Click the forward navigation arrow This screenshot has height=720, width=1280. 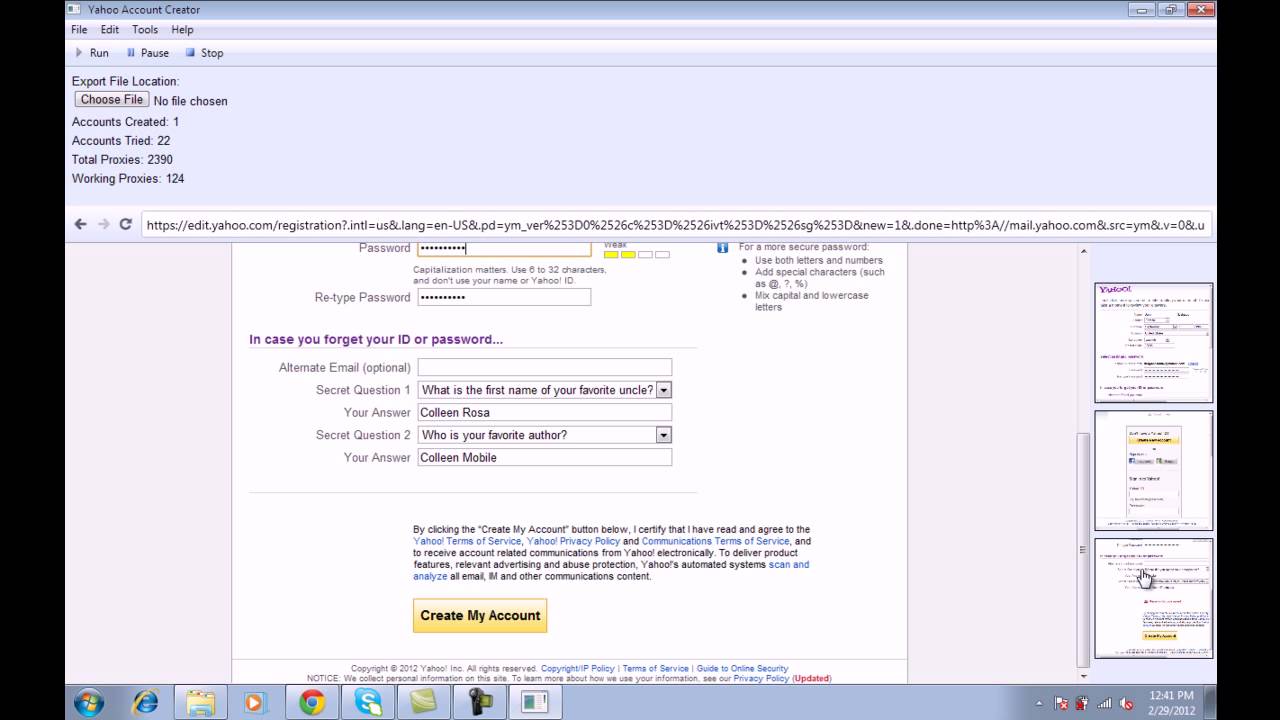[x=103, y=224]
